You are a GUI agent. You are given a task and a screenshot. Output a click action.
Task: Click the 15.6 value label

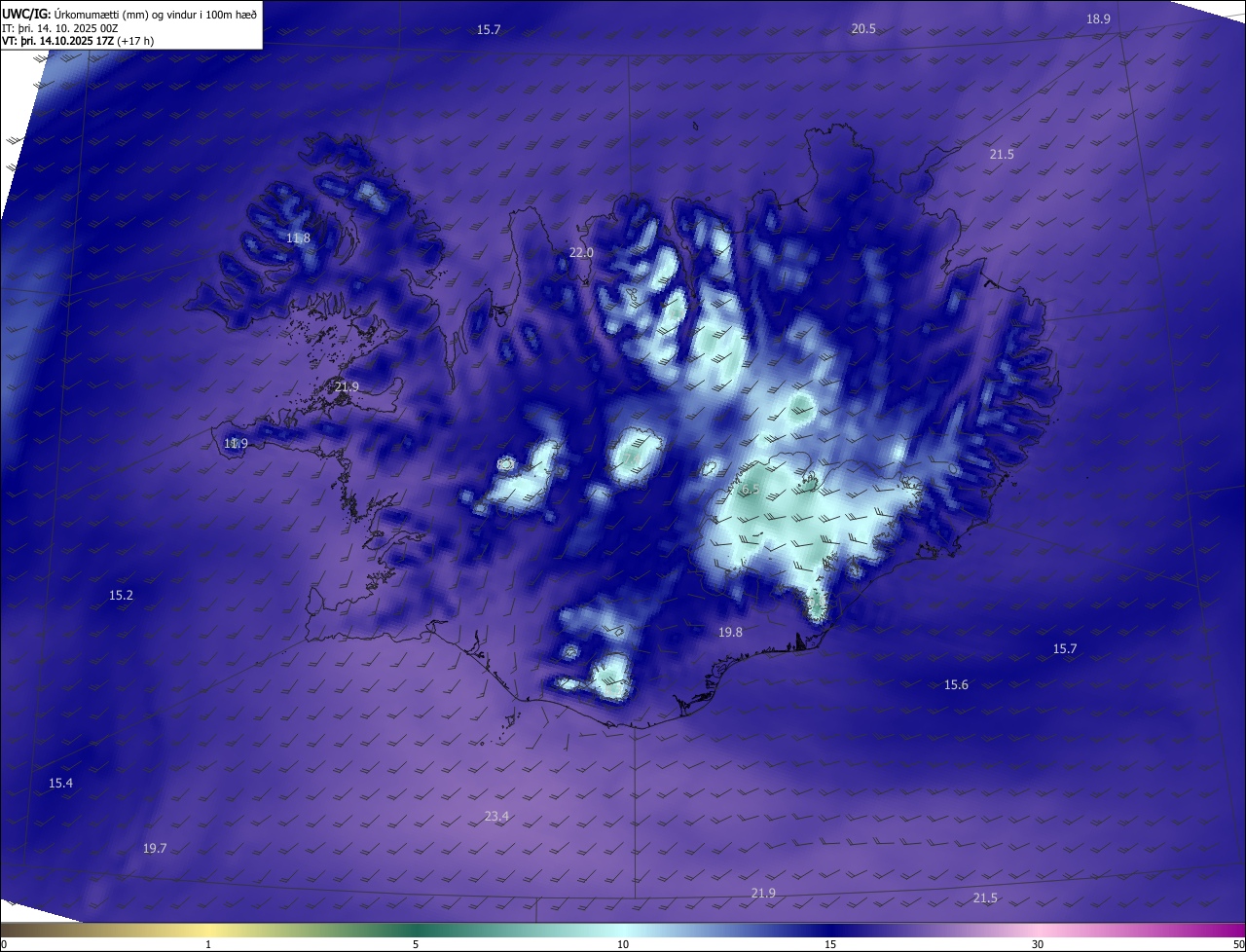[956, 685]
